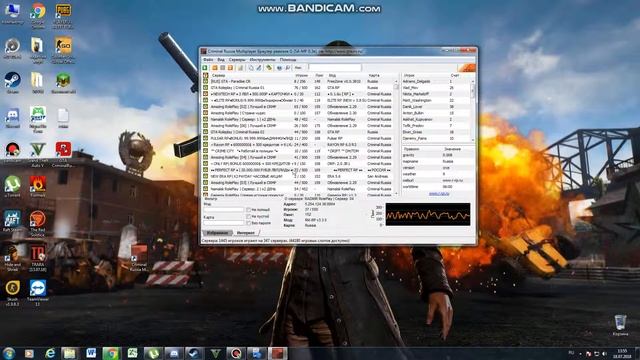Click the Add Server toolbar icon
640x360 pixels.
215,68
